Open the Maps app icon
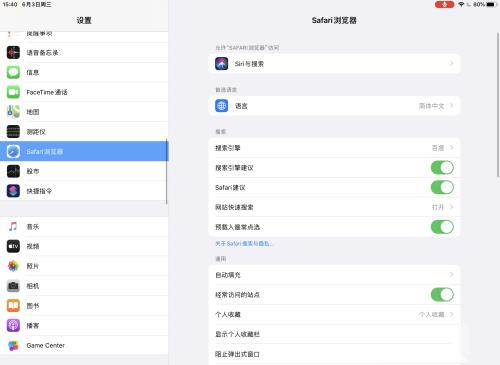Screen dimensions: 500x365 point(13,112)
